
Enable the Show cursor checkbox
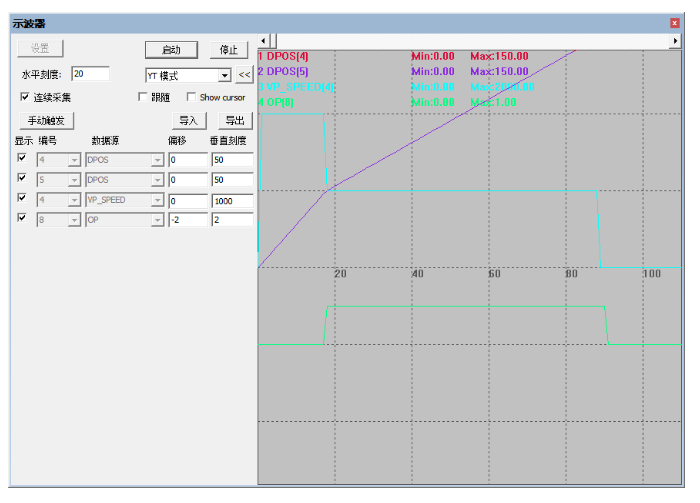click(x=191, y=97)
